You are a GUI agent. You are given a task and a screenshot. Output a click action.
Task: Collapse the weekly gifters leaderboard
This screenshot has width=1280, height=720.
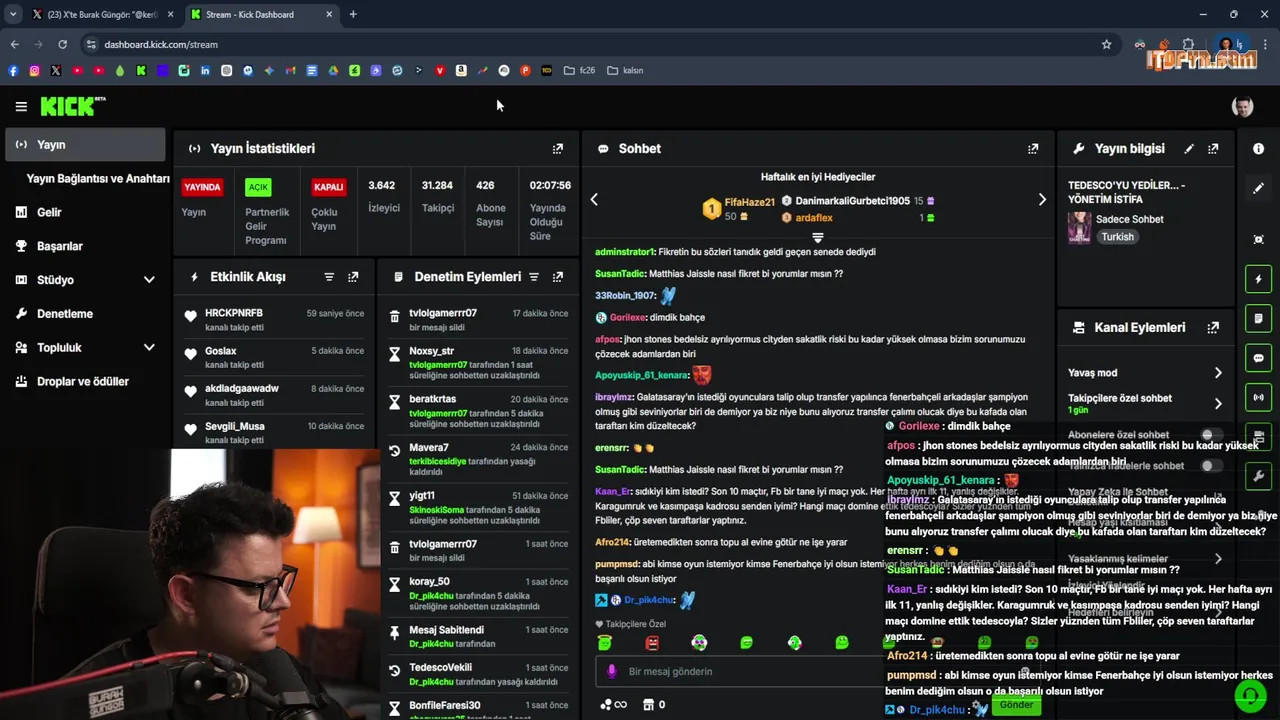[818, 237]
